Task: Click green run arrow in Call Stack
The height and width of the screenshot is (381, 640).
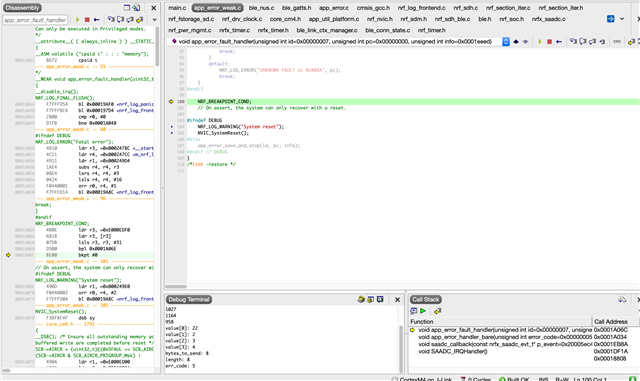Action: click(x=423, y=311)
